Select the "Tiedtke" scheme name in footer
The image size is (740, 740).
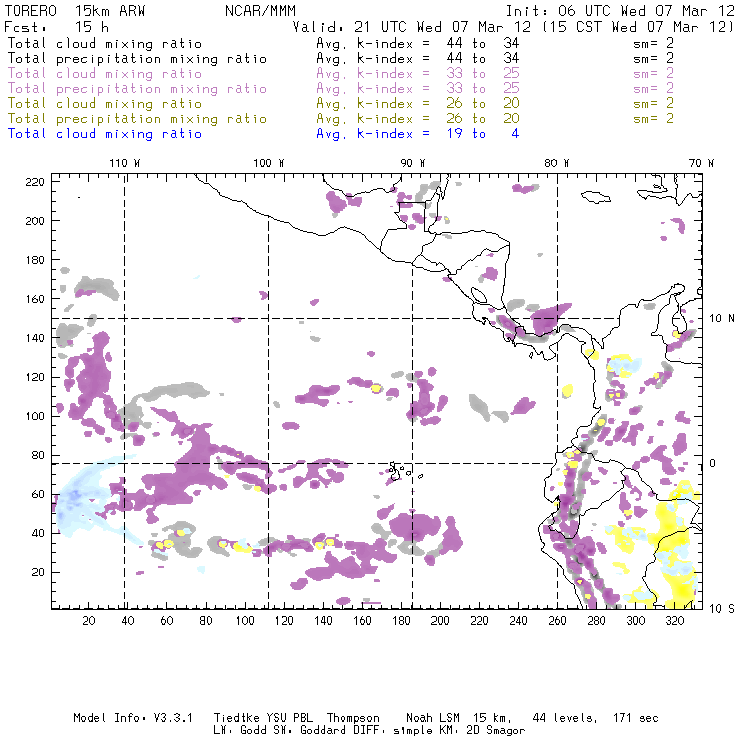tap(237, 718)
